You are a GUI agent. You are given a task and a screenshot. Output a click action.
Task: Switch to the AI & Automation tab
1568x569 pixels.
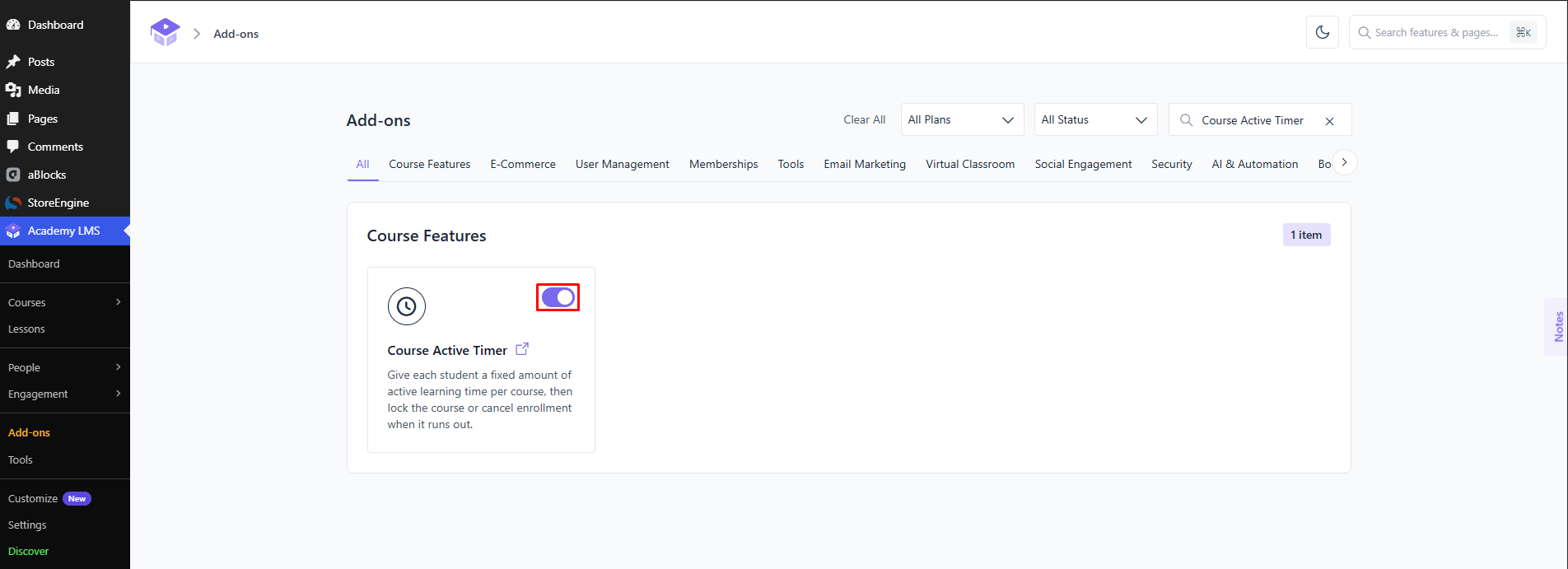tap(1255, 164)
